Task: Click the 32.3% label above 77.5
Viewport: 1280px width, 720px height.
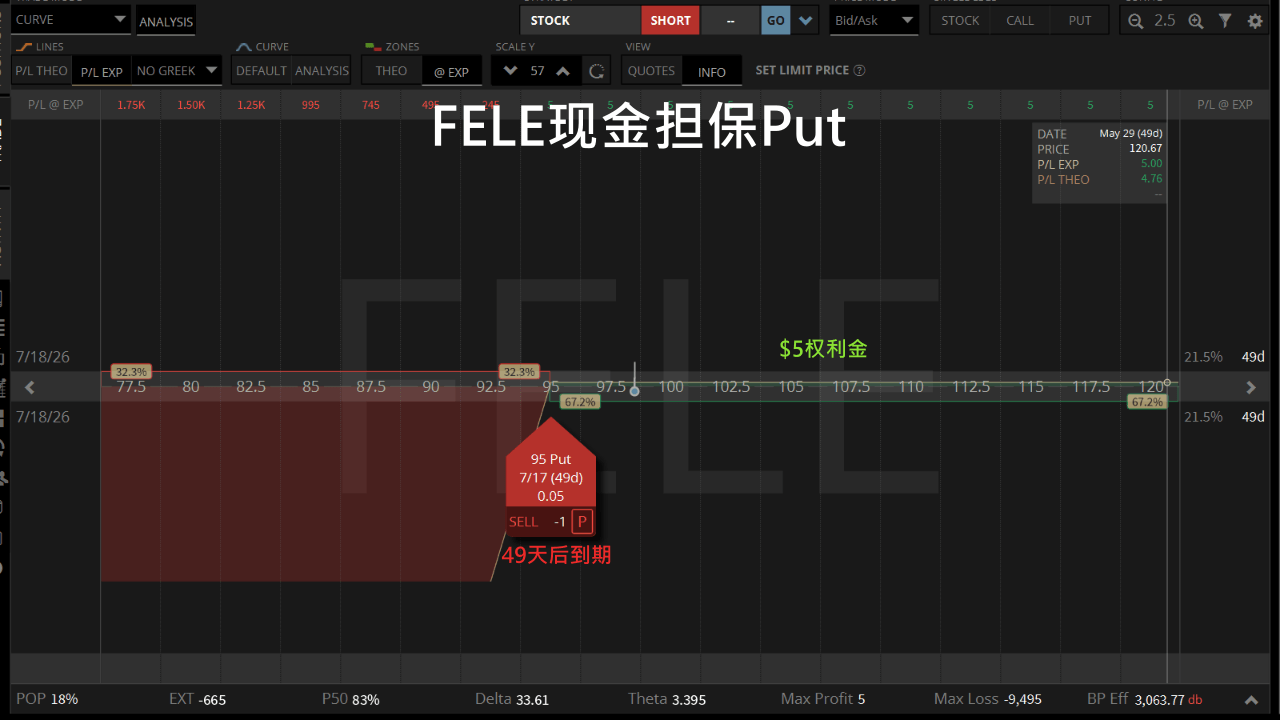Action: point(131,372)
